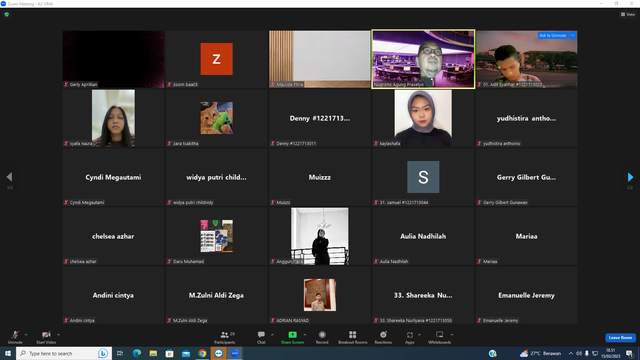
Task: Open share options arrow beside Share Screen
Action: tap(305, 335)
